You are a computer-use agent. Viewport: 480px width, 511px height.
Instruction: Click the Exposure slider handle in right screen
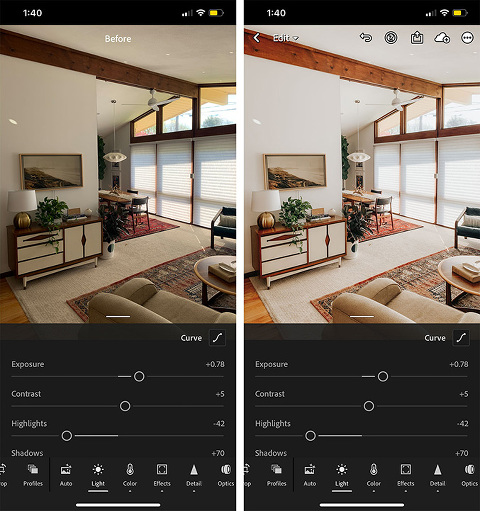[x=383, y=377]
